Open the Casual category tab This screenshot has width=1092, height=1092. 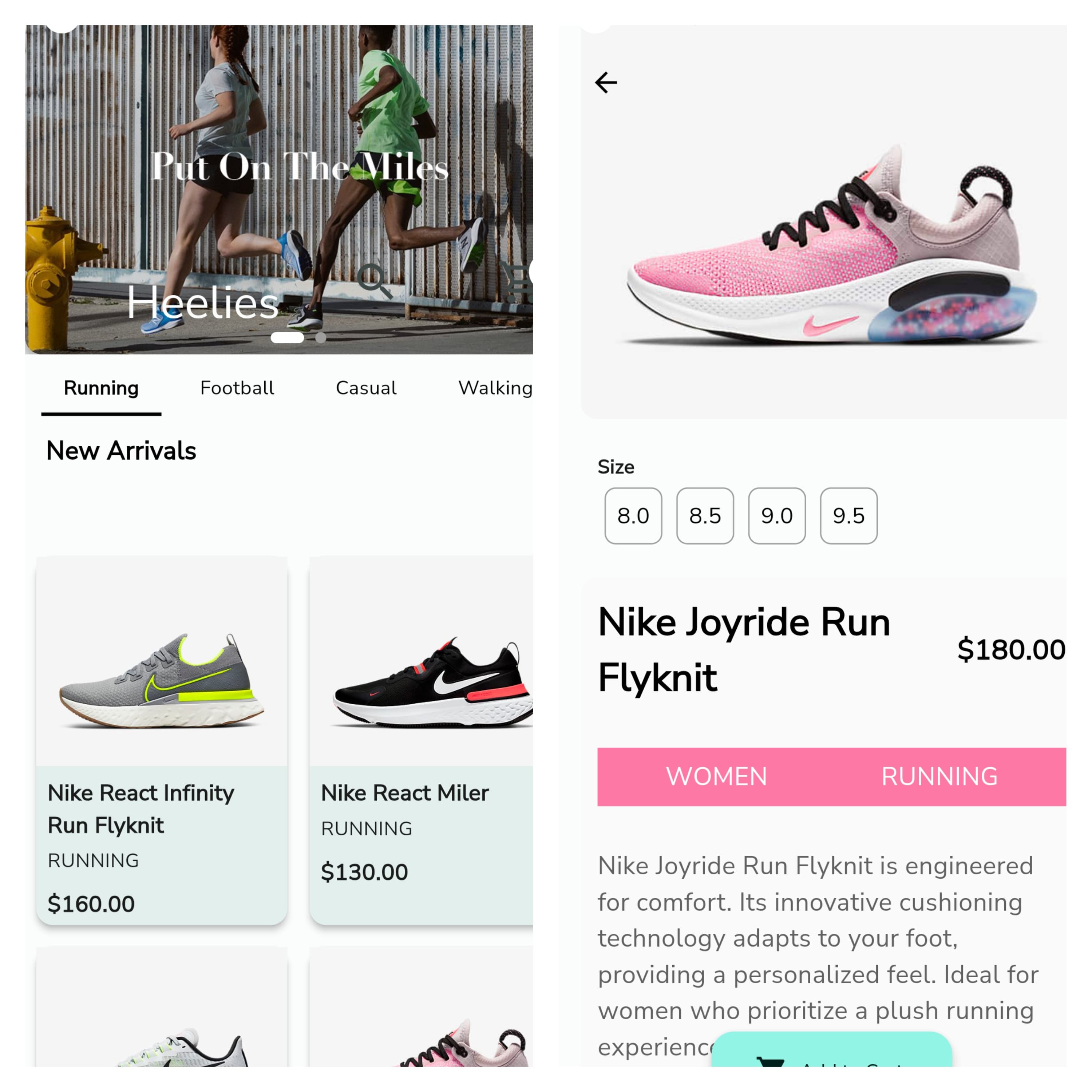(366, 388)
